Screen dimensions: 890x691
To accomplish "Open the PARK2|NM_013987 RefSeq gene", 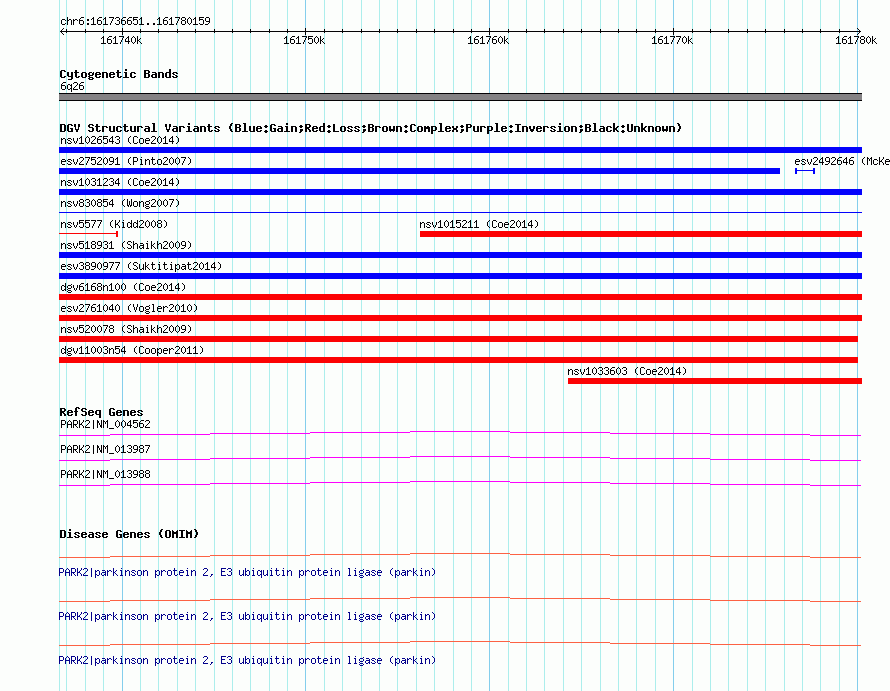I will 105,450.
